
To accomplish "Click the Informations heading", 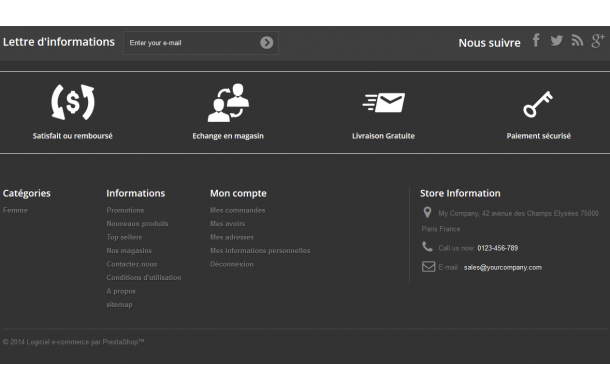I will (136, 193).
